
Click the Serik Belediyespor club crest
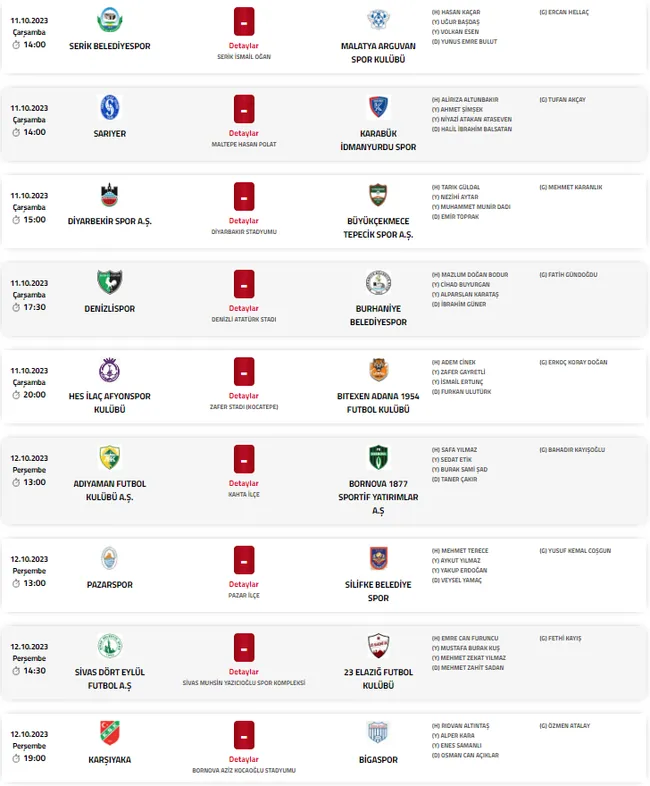point(109,20)
